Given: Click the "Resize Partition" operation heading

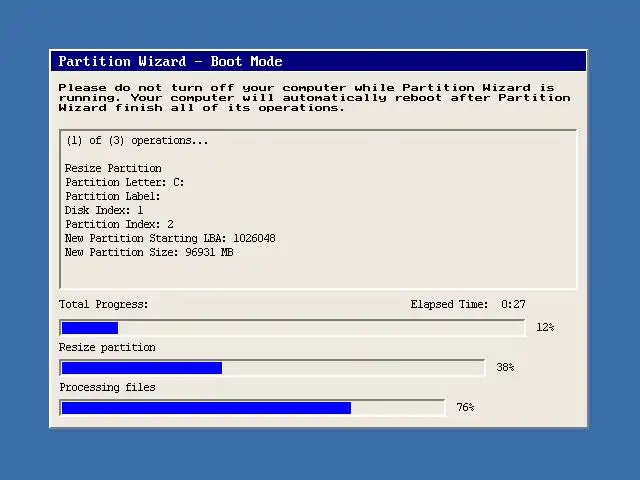Looking at the screenshot, I should click(x=113, y=168).
